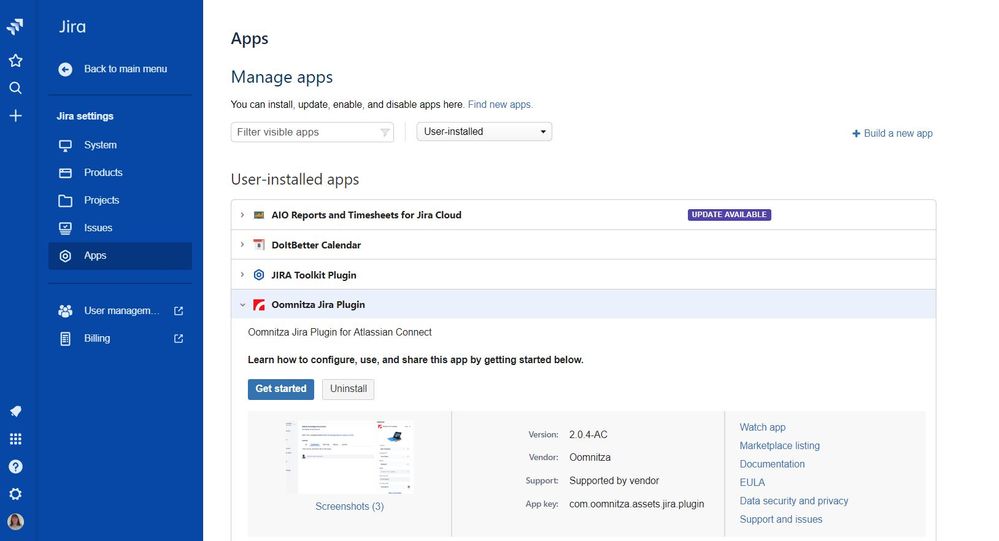
Task: Click external link icon beside User management
Action: point(178,311)
